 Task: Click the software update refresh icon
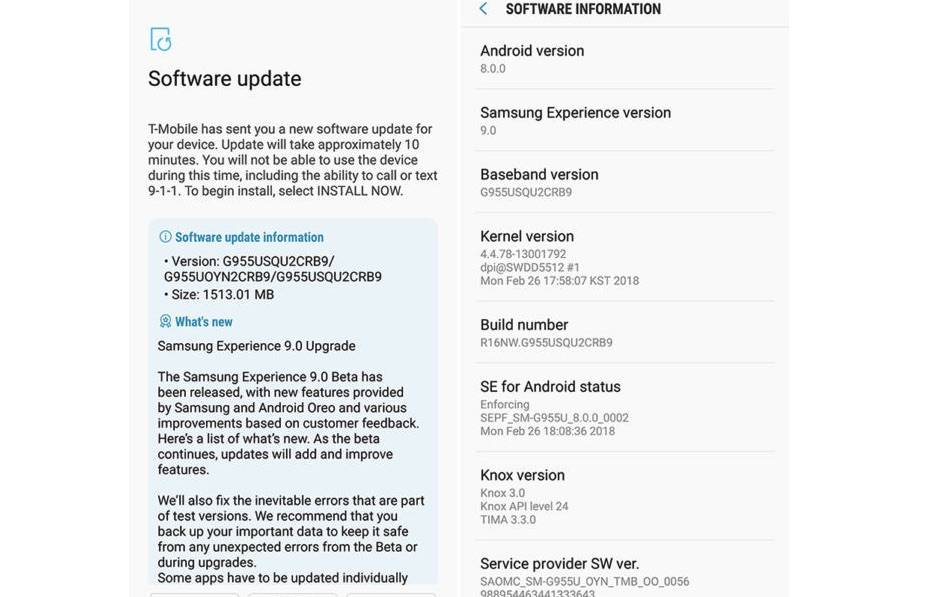161,40
